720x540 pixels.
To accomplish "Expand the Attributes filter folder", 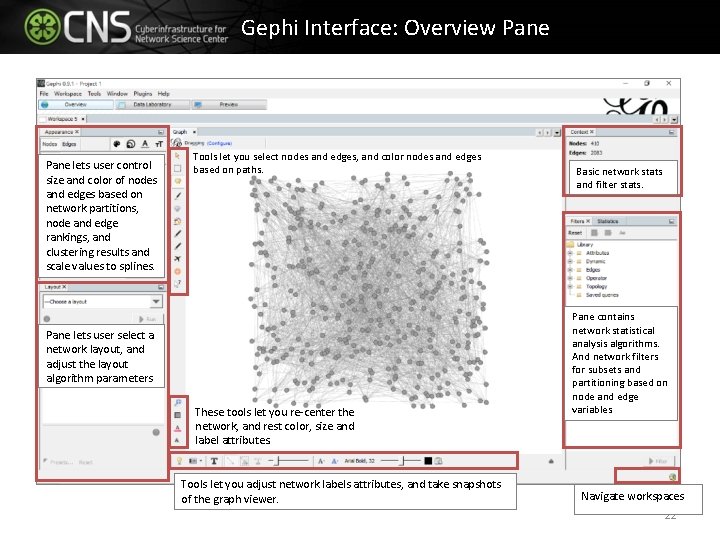I will [x=570, y=253].
